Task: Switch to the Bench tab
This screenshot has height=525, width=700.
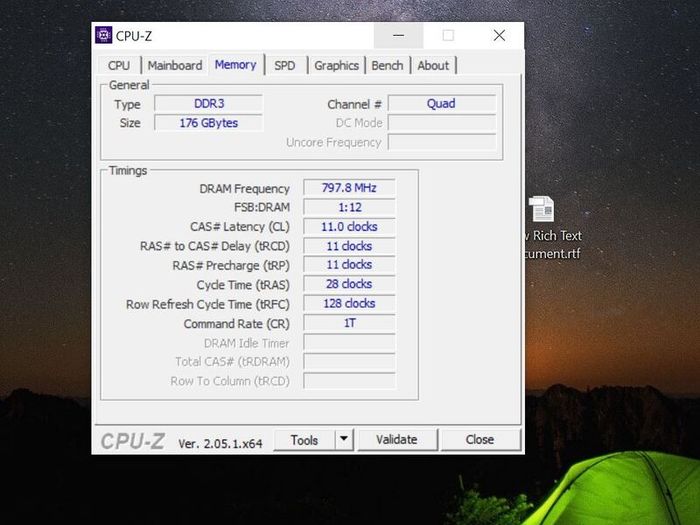Action: point(388,66)
